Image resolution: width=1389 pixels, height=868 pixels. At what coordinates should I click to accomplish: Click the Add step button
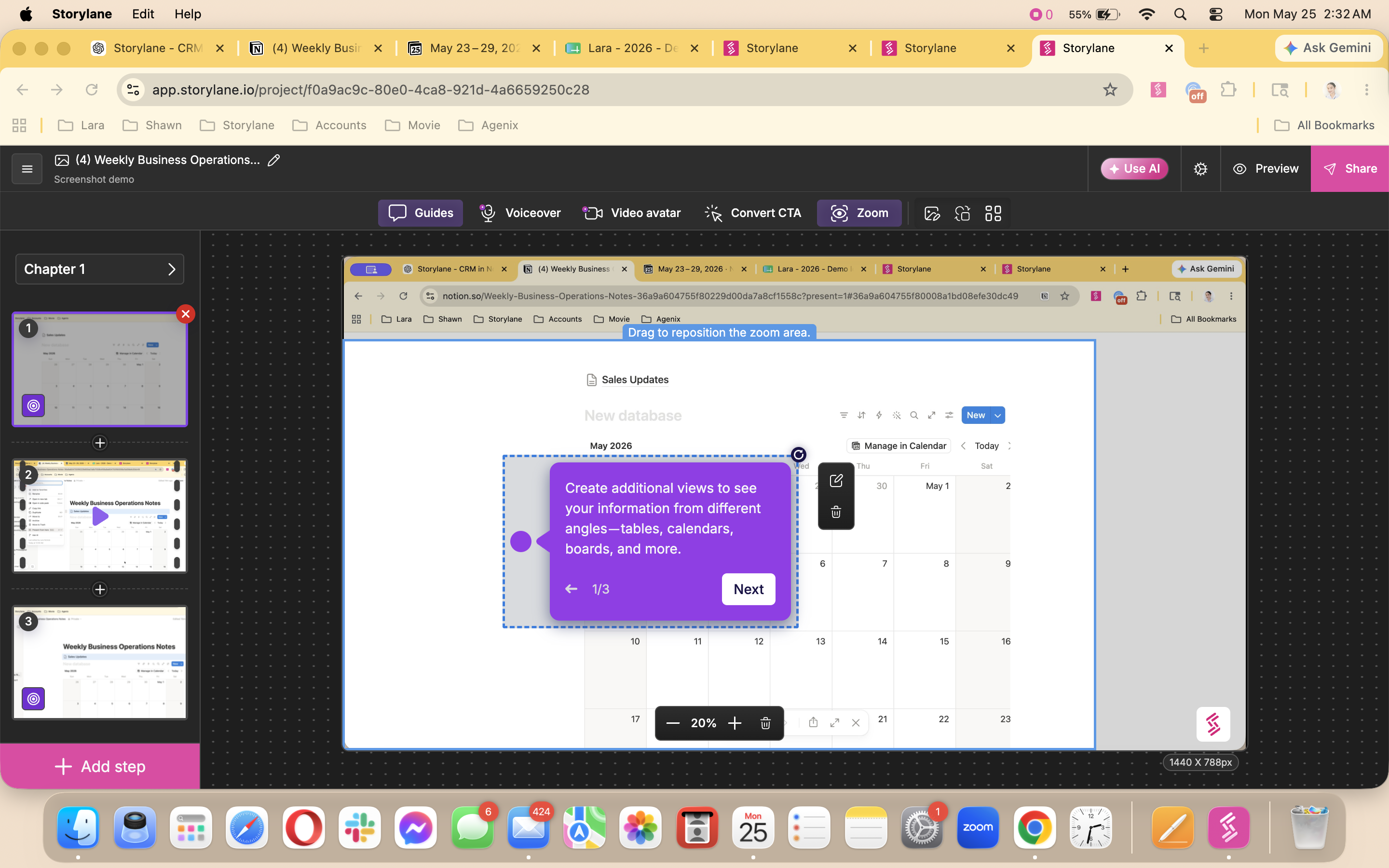coord(100,766)
